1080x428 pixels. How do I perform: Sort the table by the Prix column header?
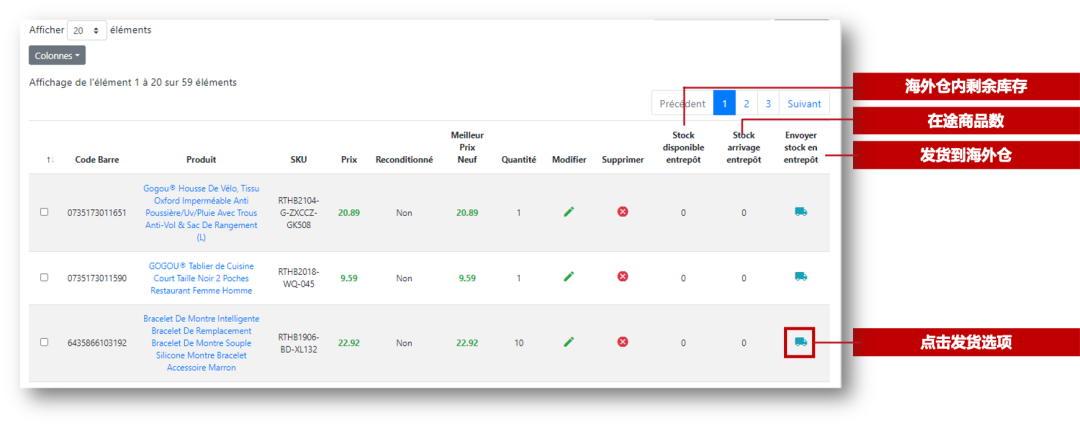click(x=348, y=159)
